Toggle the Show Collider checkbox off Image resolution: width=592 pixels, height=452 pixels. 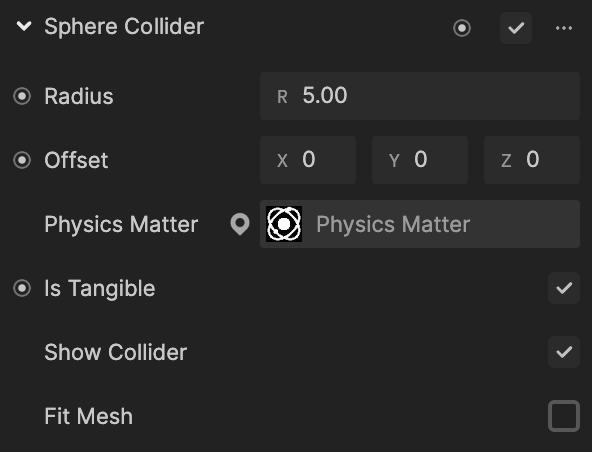[564, 352]
